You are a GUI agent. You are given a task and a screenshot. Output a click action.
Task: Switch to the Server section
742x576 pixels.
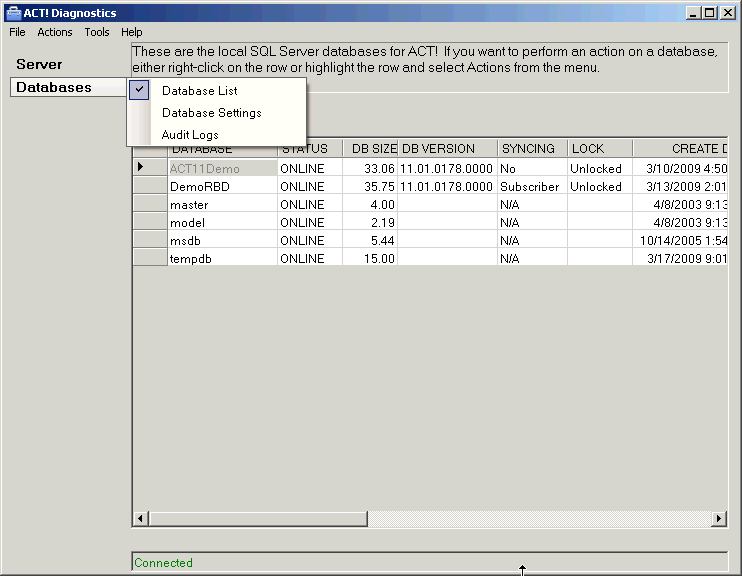(39, 64)
